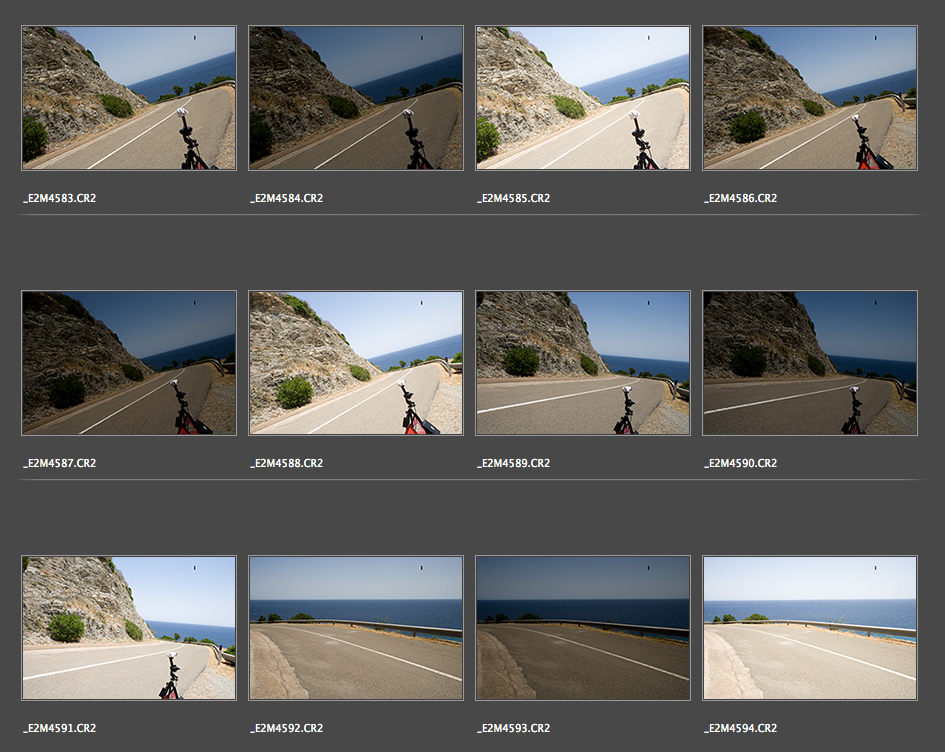Image resolution: width=945 pixels, height=752 pixels.
Task: Click the _E2M4589.CR2 image thumbnail
Action: (x=583, y=363)
